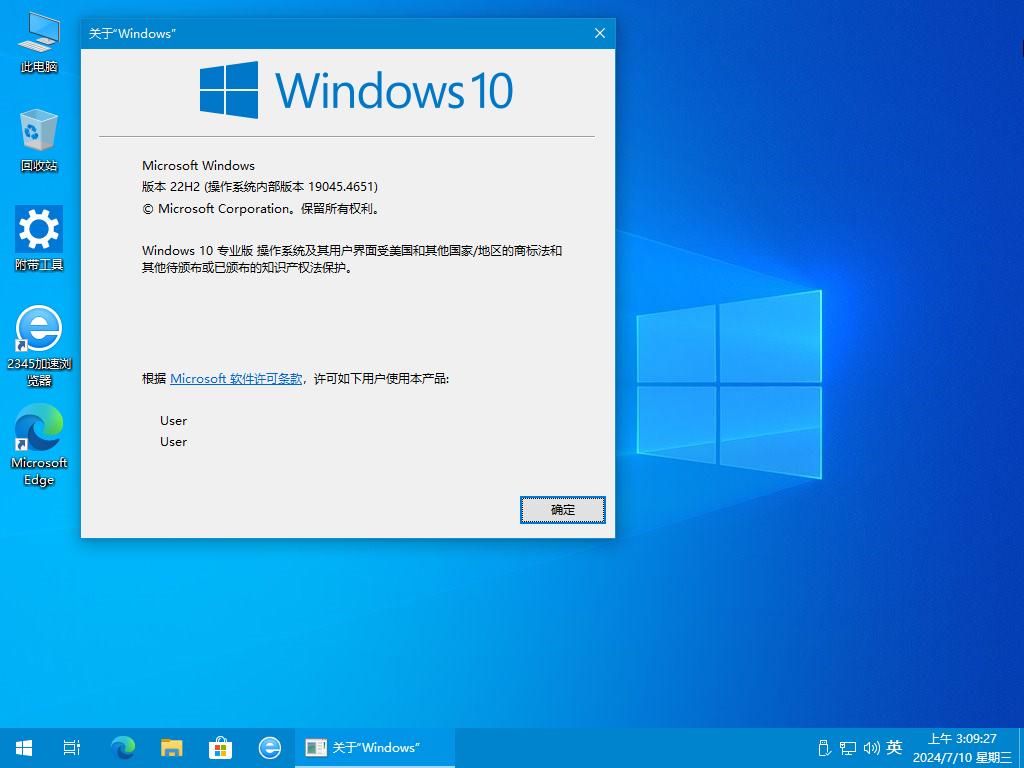Switch the 英 input method indicator
1024x768 pixels.
[x=895, y=748]
